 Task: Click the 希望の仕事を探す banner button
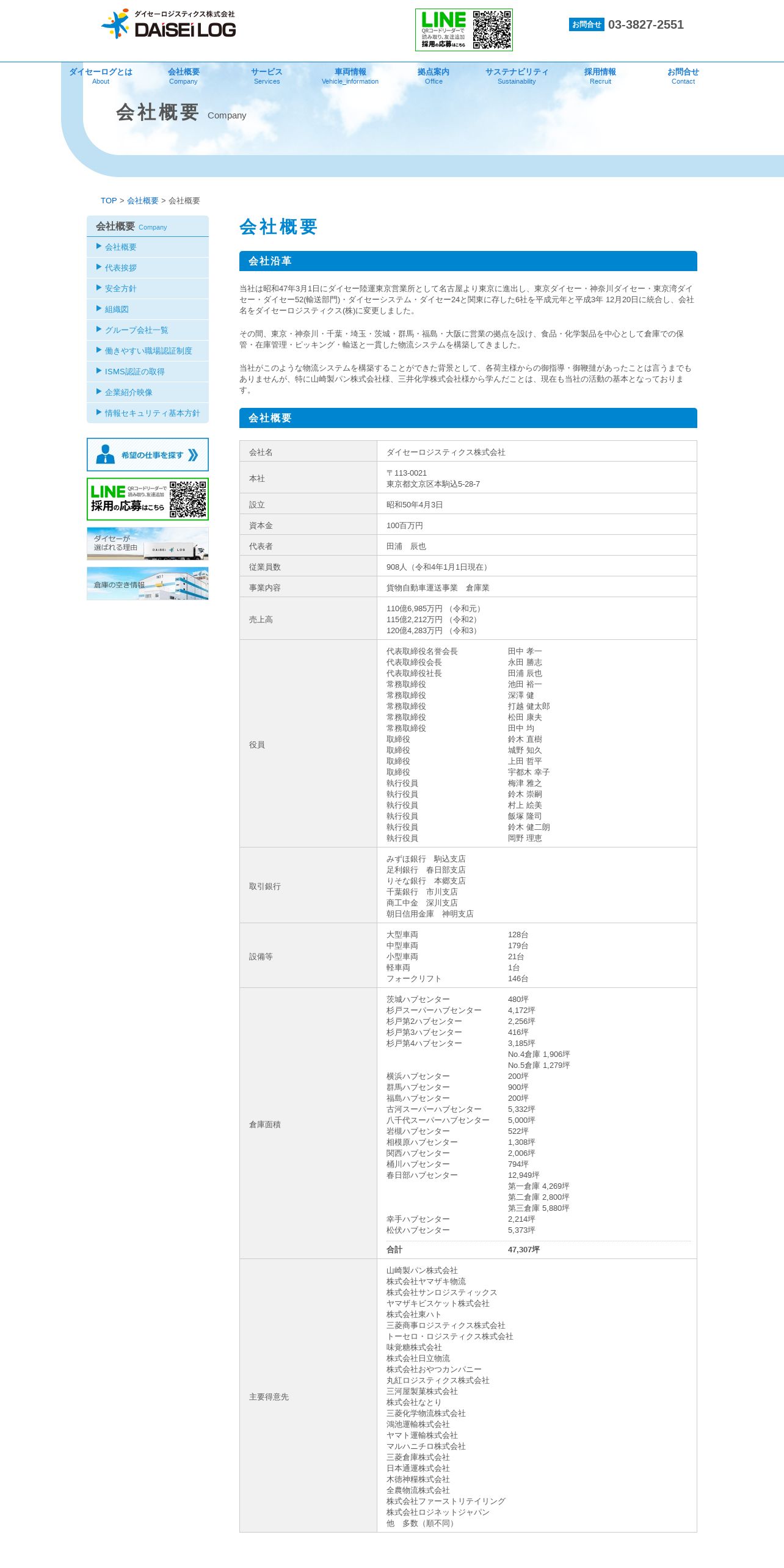pos(148,454)
